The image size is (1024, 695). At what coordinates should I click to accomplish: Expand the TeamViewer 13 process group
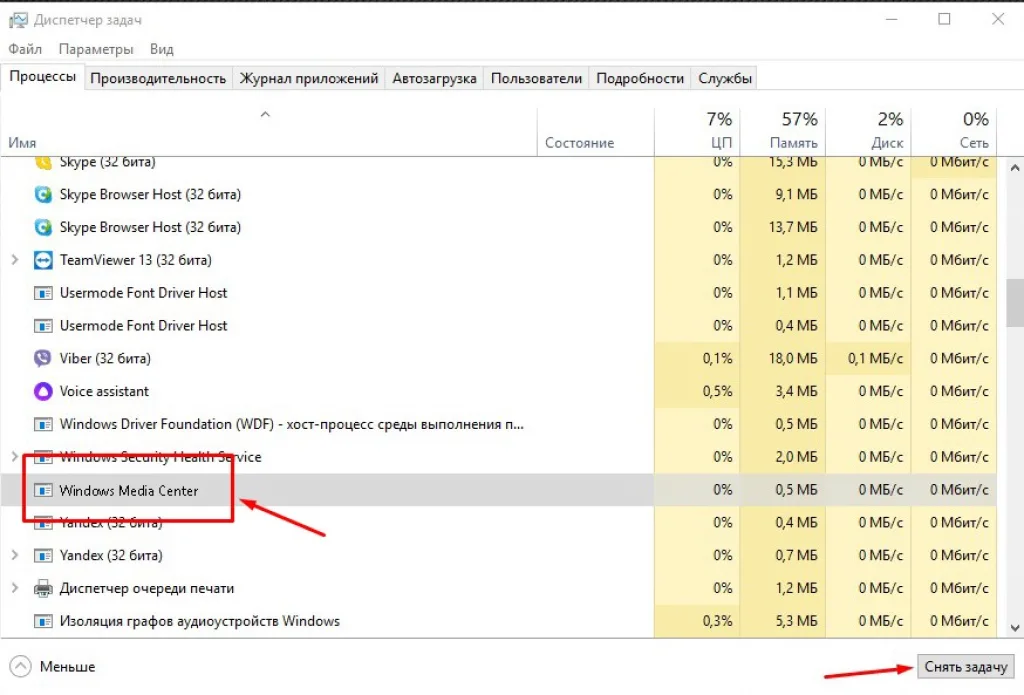pos(15,260)
